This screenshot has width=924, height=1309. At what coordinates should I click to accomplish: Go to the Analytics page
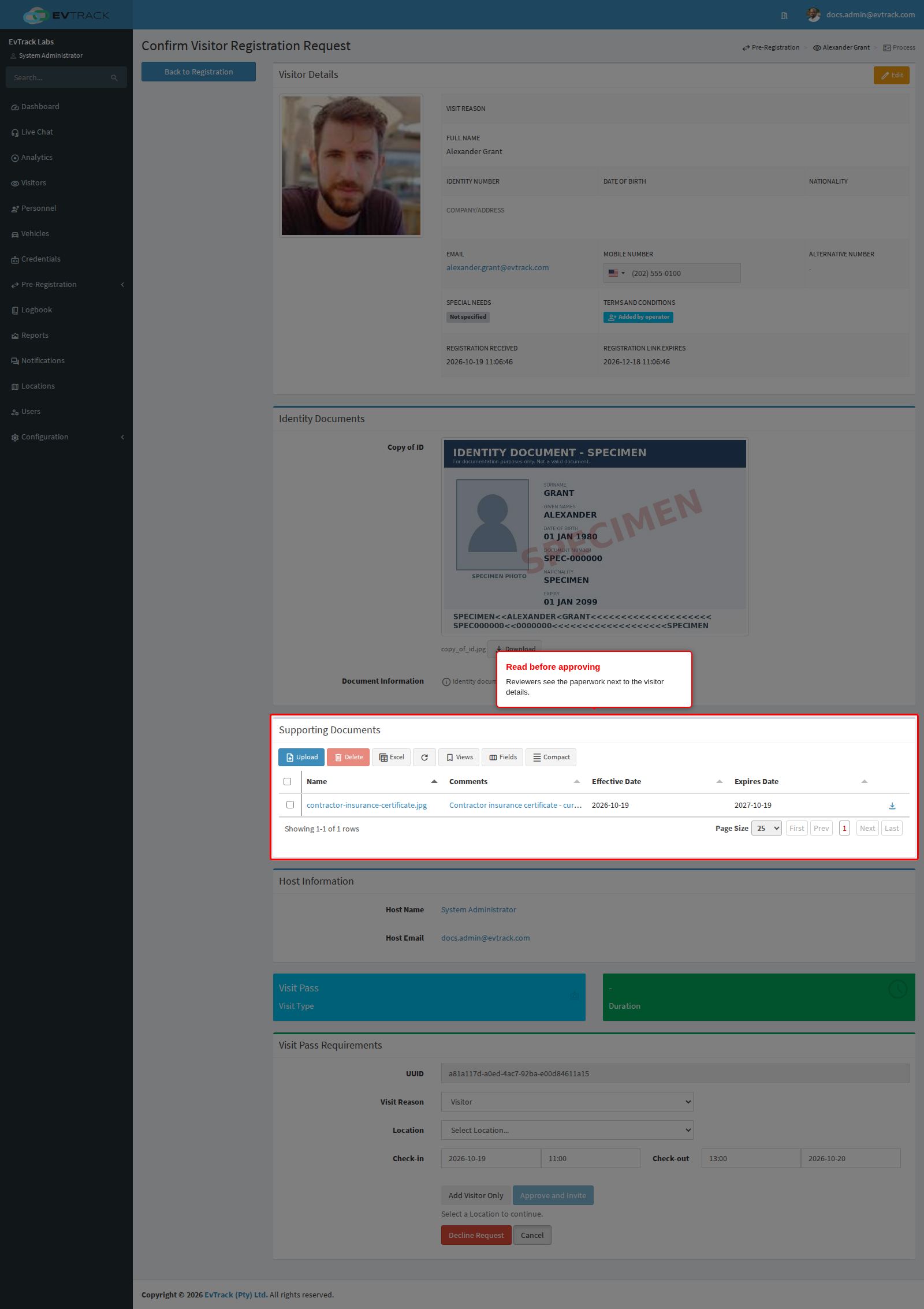tap(36, 158)
